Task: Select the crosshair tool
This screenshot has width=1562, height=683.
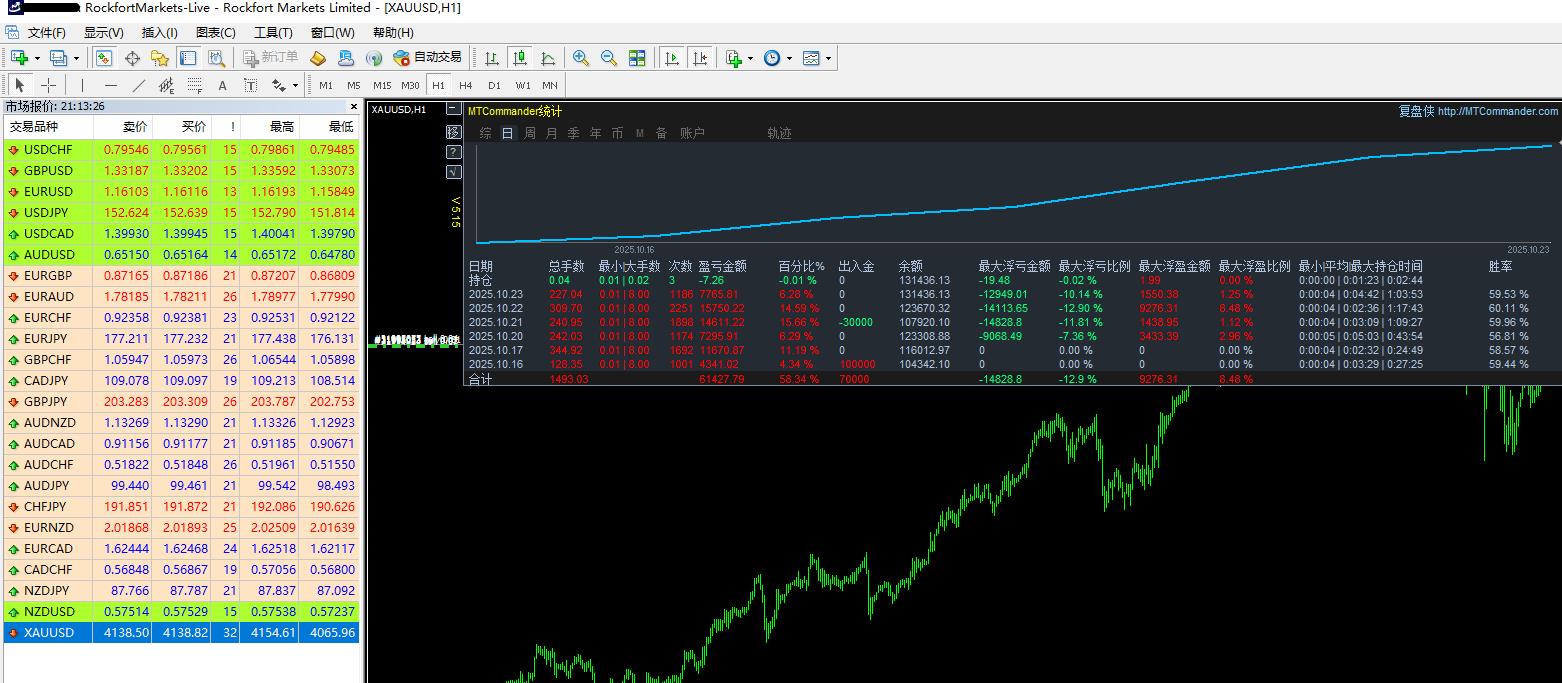Action: point(48,85)
